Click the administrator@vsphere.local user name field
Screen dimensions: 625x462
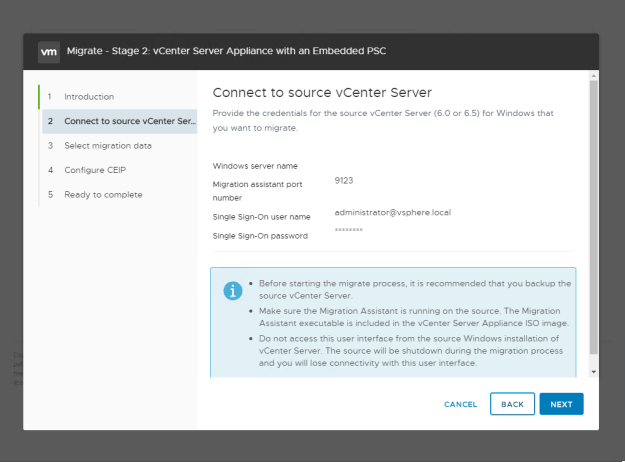point(393,212)
